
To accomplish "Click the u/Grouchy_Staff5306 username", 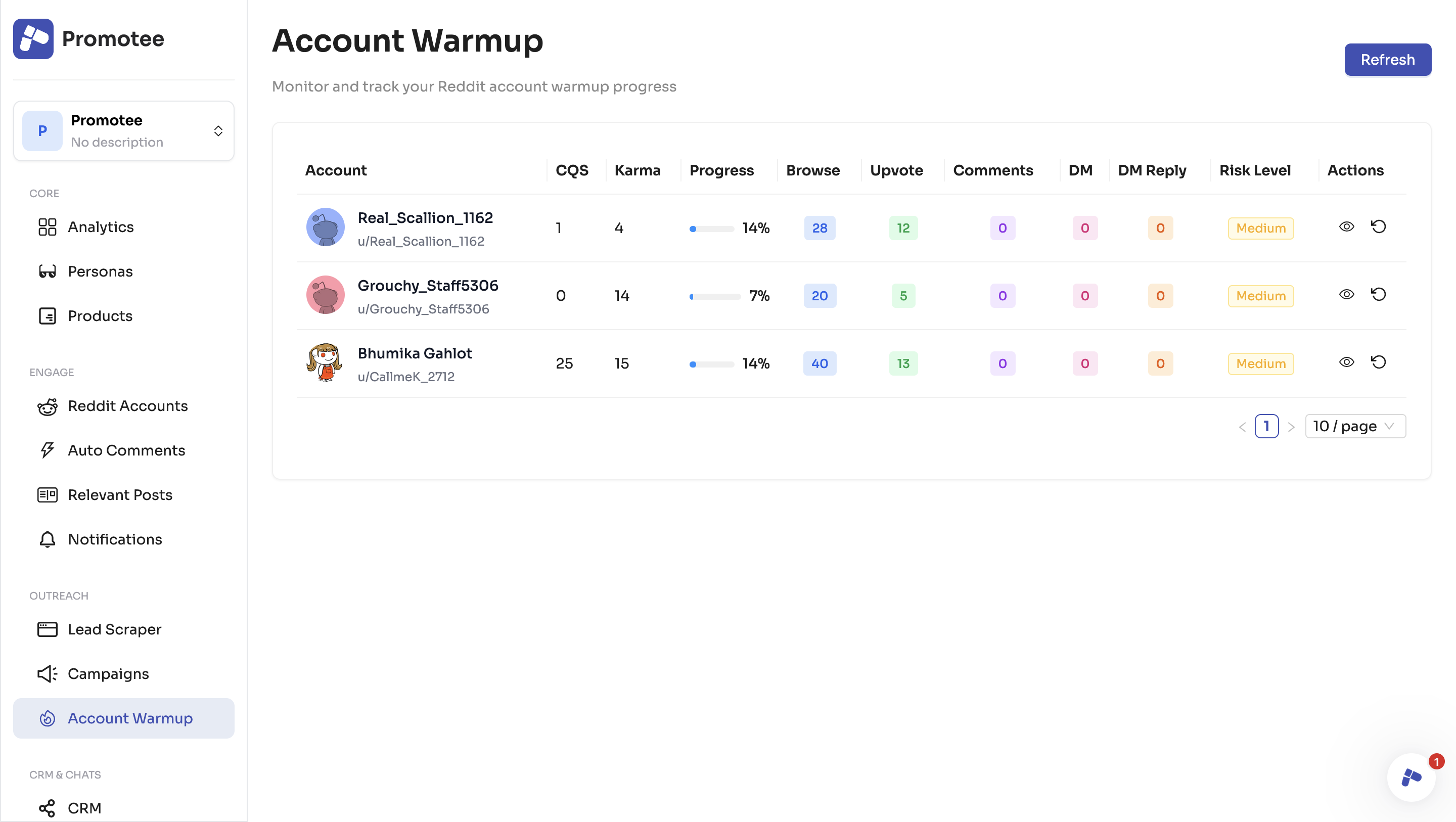I will pyautogui.click(x=423, y=309).
